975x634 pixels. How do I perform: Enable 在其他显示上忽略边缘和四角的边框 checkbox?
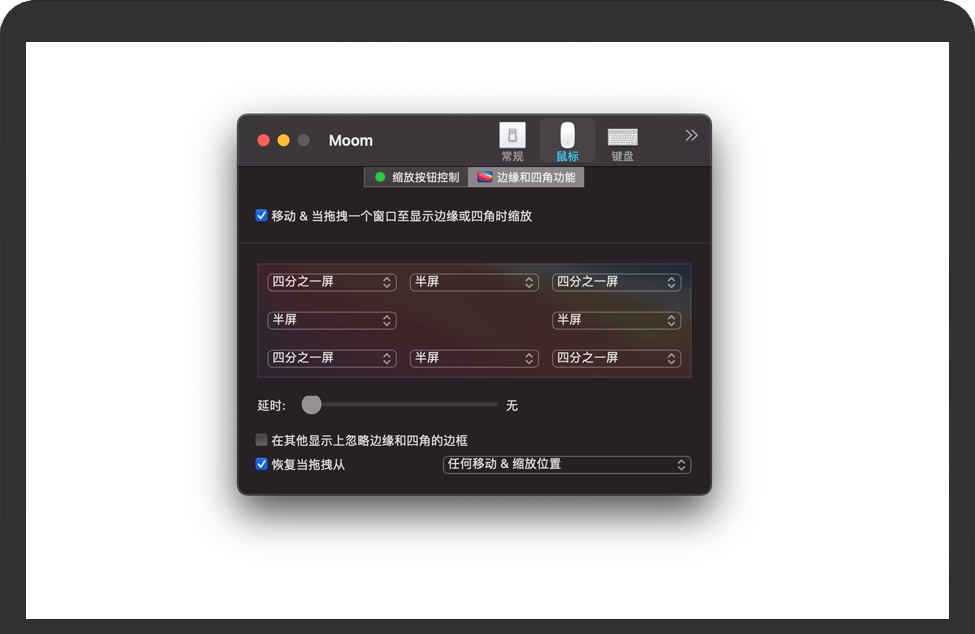click(261, 440)
